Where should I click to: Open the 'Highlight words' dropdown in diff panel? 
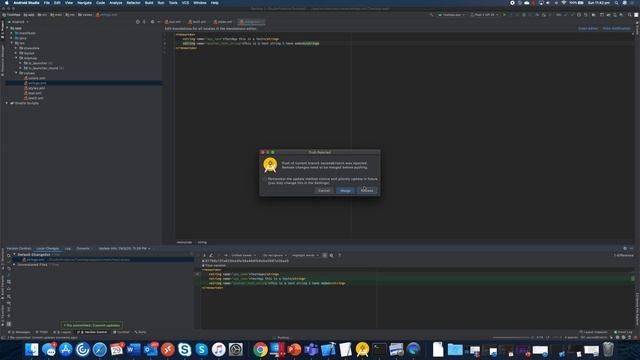tap(305, 256)
